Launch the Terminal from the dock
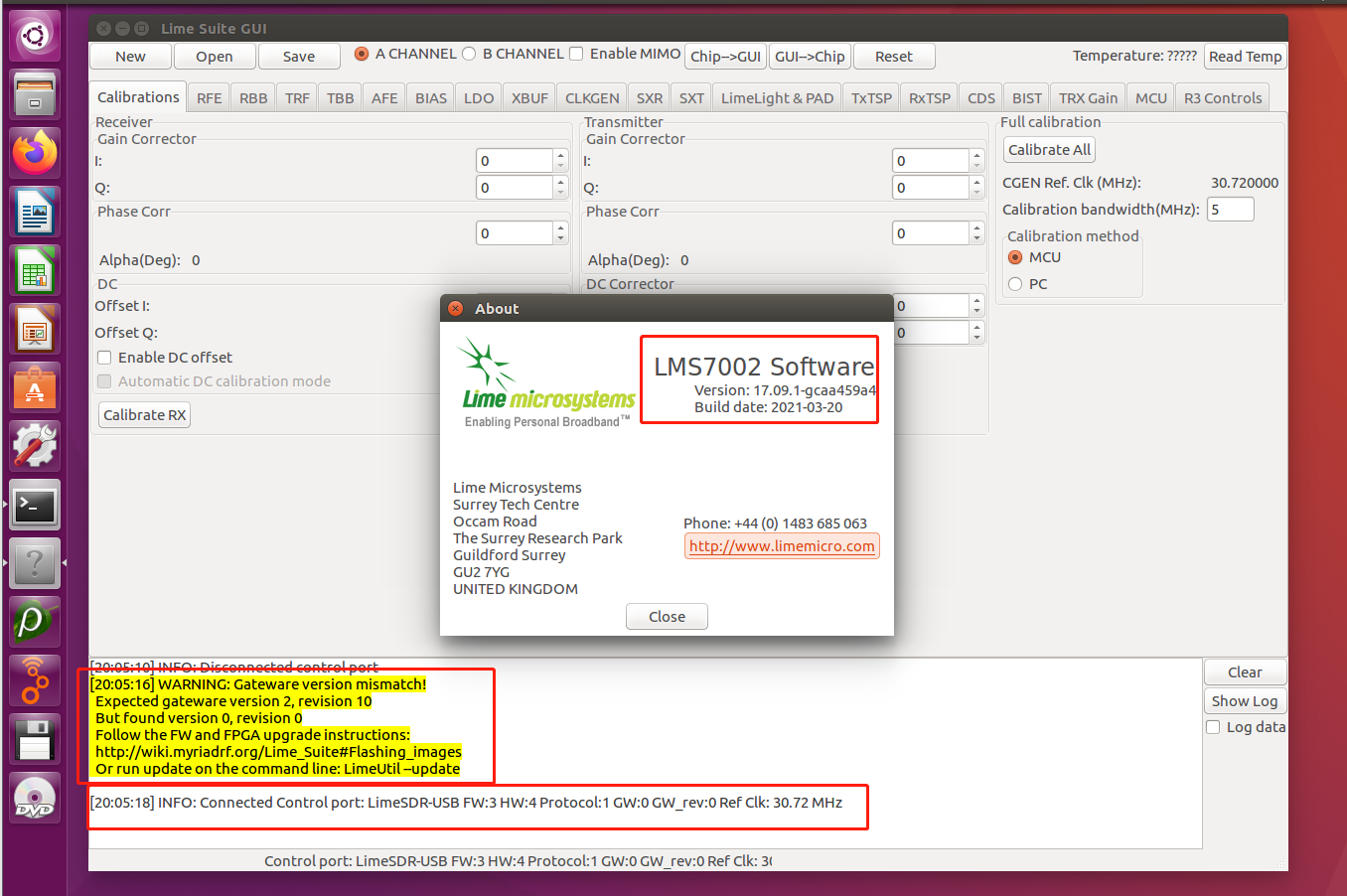 tap(35, 506)
